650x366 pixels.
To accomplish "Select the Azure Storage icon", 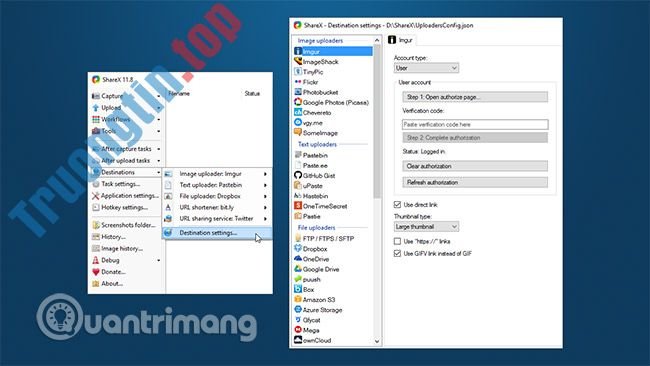I will pos(298,310).
